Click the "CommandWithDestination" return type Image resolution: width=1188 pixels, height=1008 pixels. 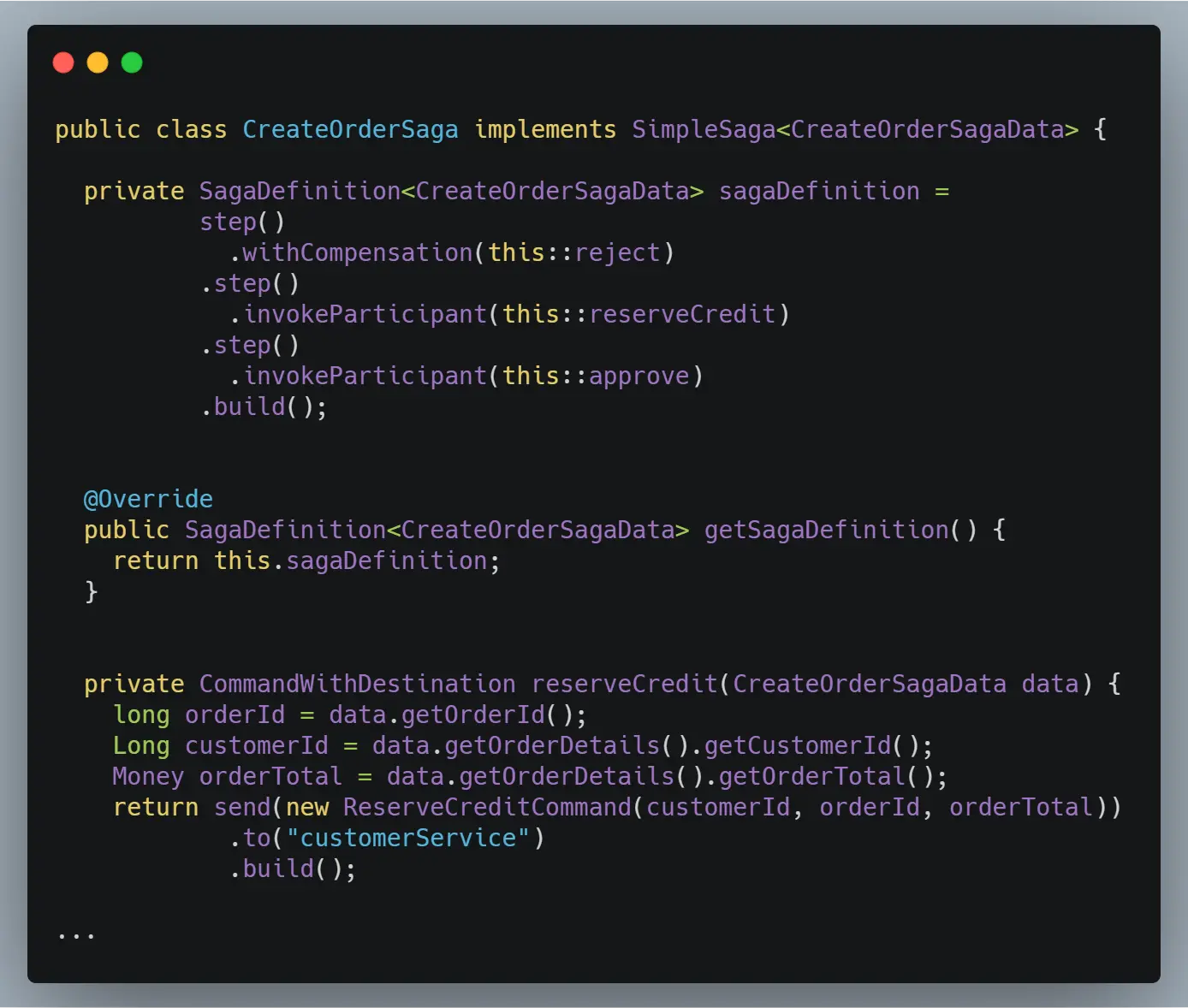[358, 684]
